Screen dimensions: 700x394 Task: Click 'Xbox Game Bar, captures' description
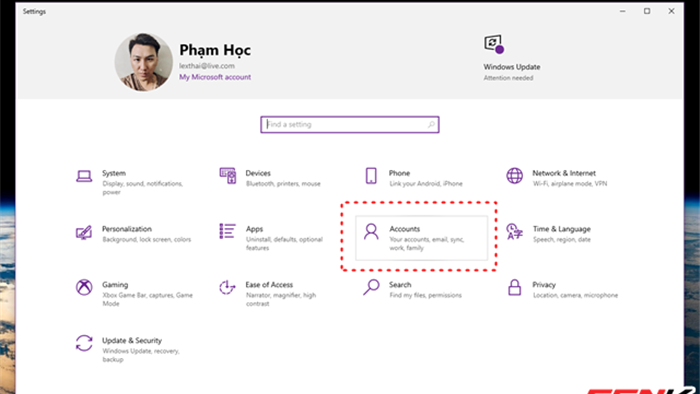coord(147,299)
